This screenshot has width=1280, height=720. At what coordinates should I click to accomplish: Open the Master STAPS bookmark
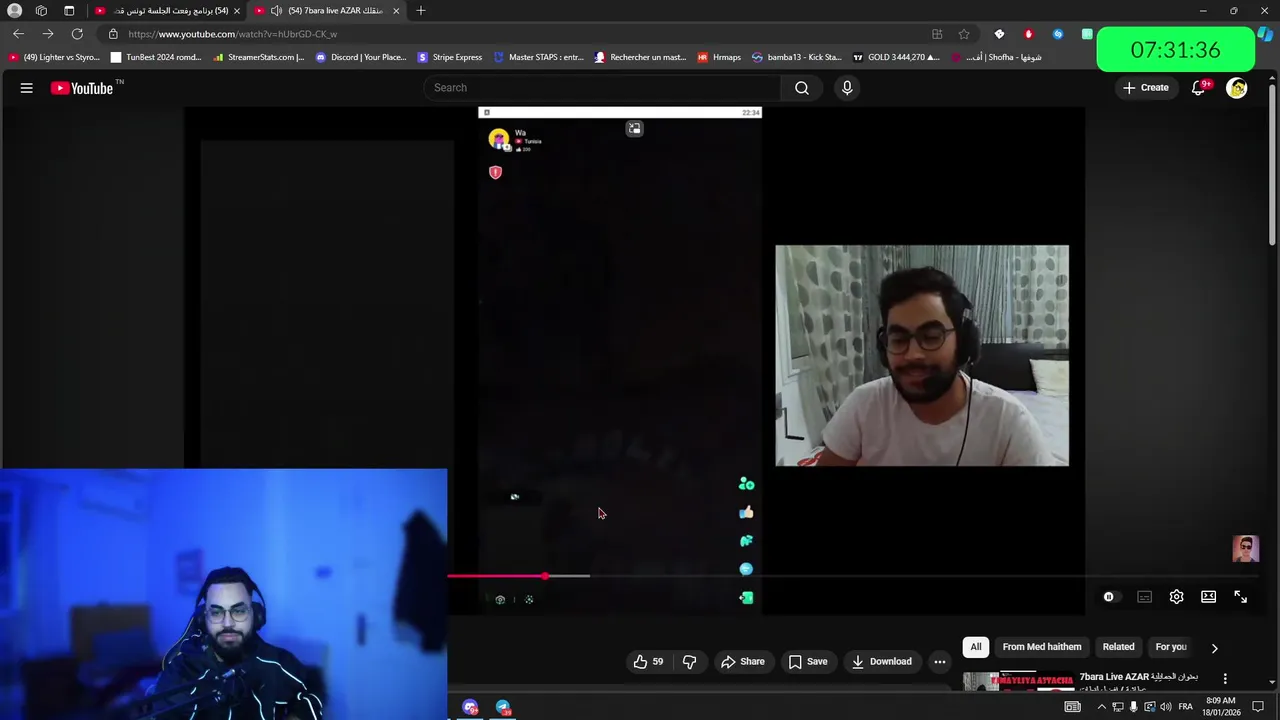tap(538, 57)
